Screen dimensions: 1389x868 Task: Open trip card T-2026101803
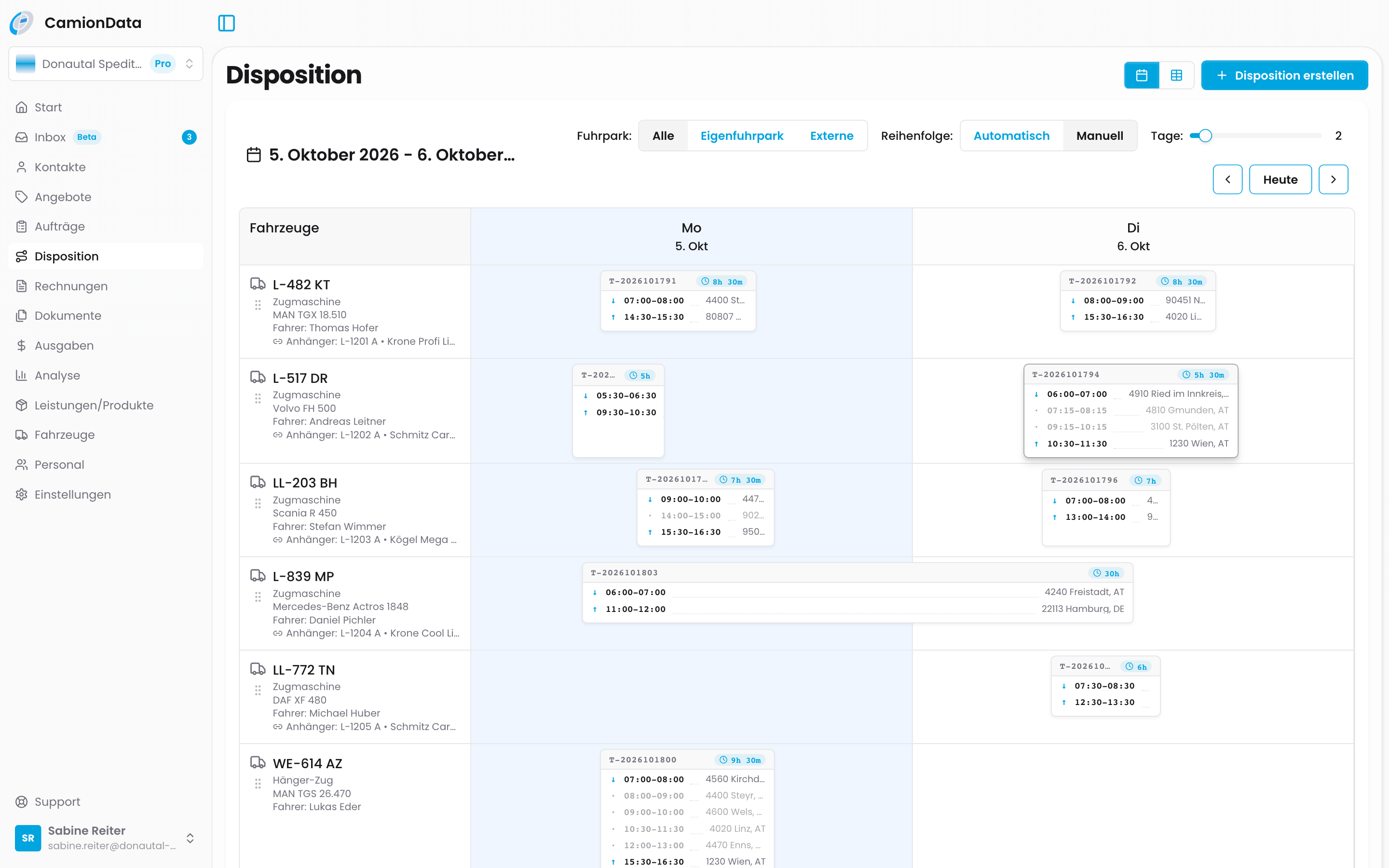pos(857,593)
